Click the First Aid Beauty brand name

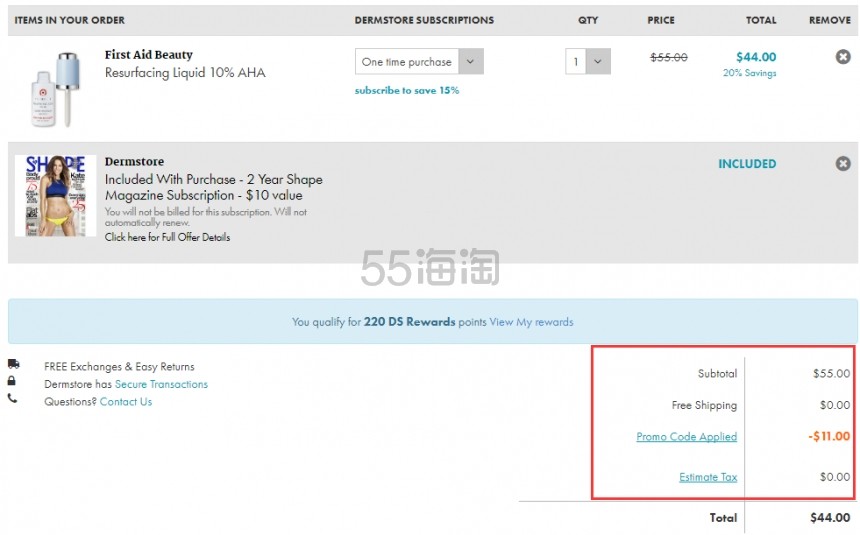tap(149, 55)
